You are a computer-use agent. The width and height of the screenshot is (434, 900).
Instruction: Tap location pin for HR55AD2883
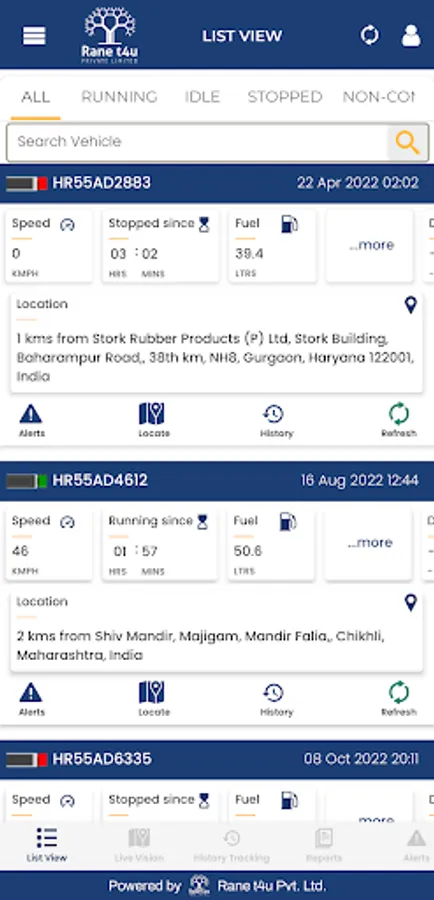410,305
